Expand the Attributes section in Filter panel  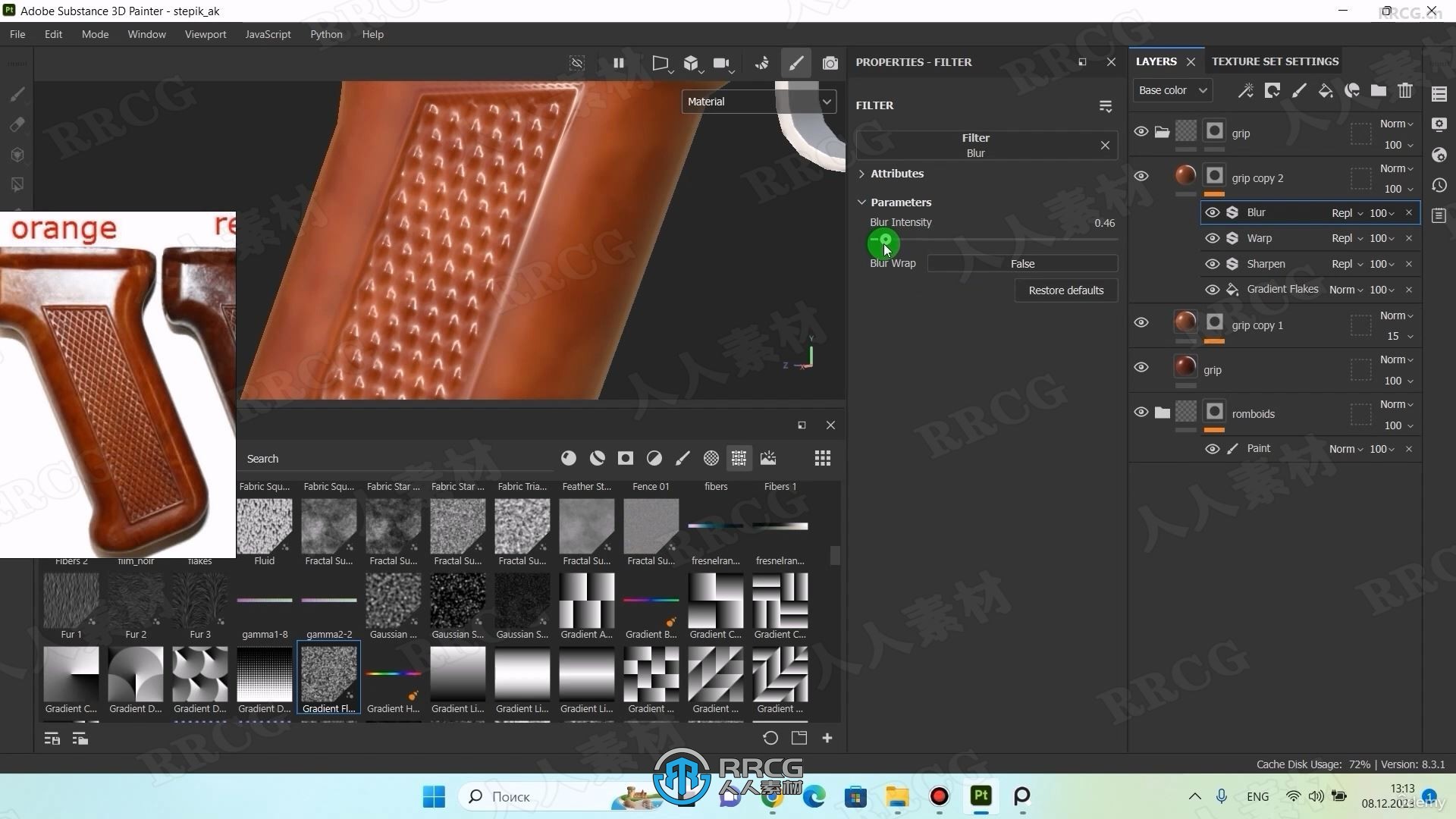coord(861,173)
